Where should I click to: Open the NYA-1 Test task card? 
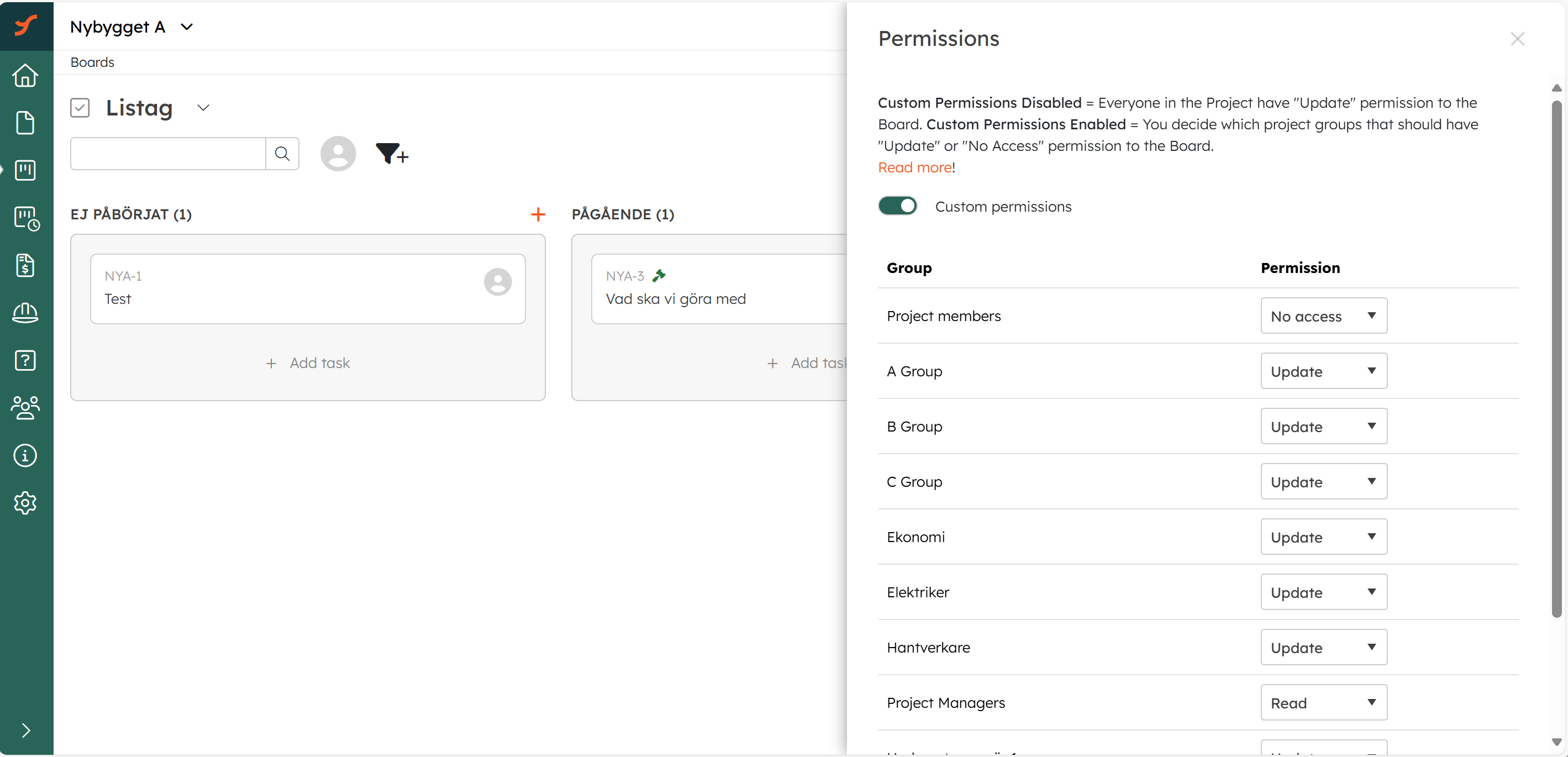307,288
